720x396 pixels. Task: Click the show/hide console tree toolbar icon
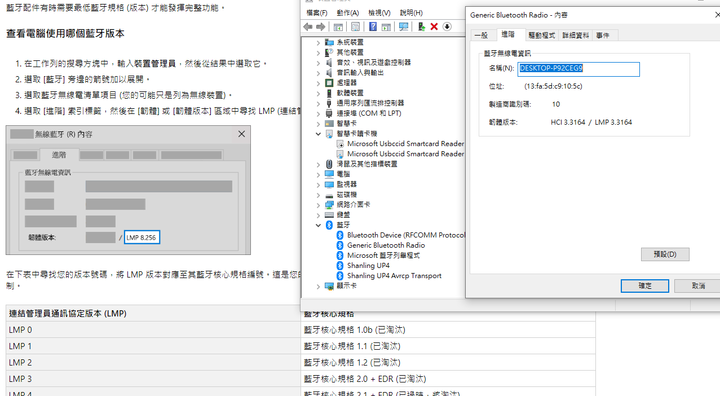(x=338, y=27)
